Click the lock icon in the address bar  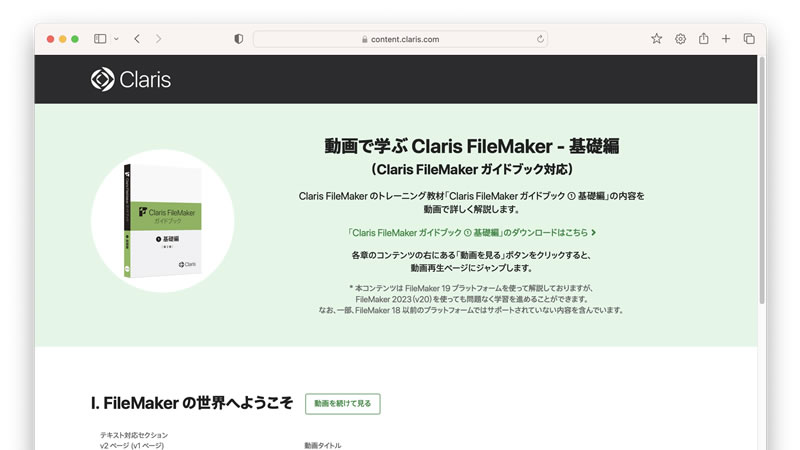[364, 39]
